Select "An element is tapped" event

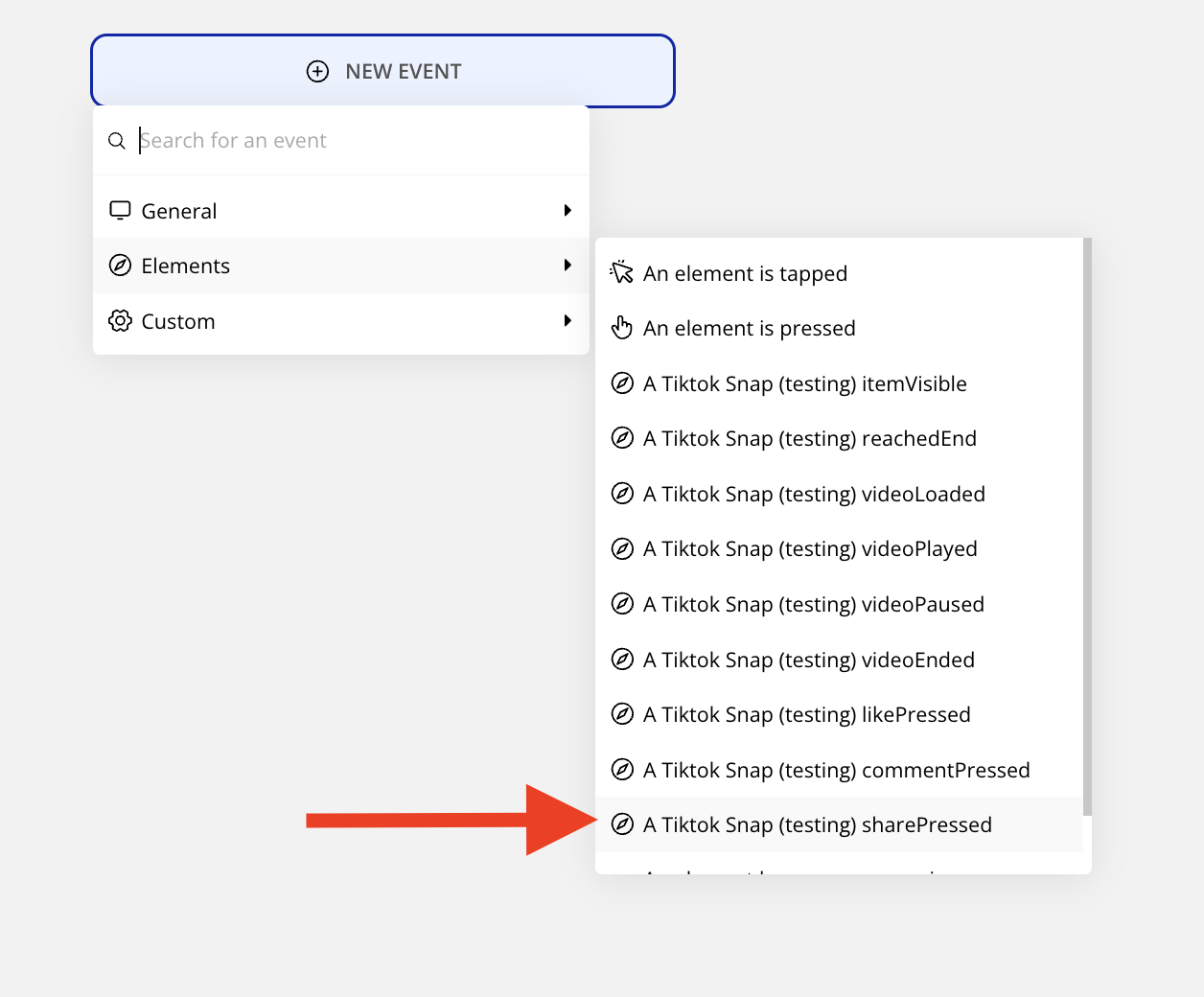[745, 274]
